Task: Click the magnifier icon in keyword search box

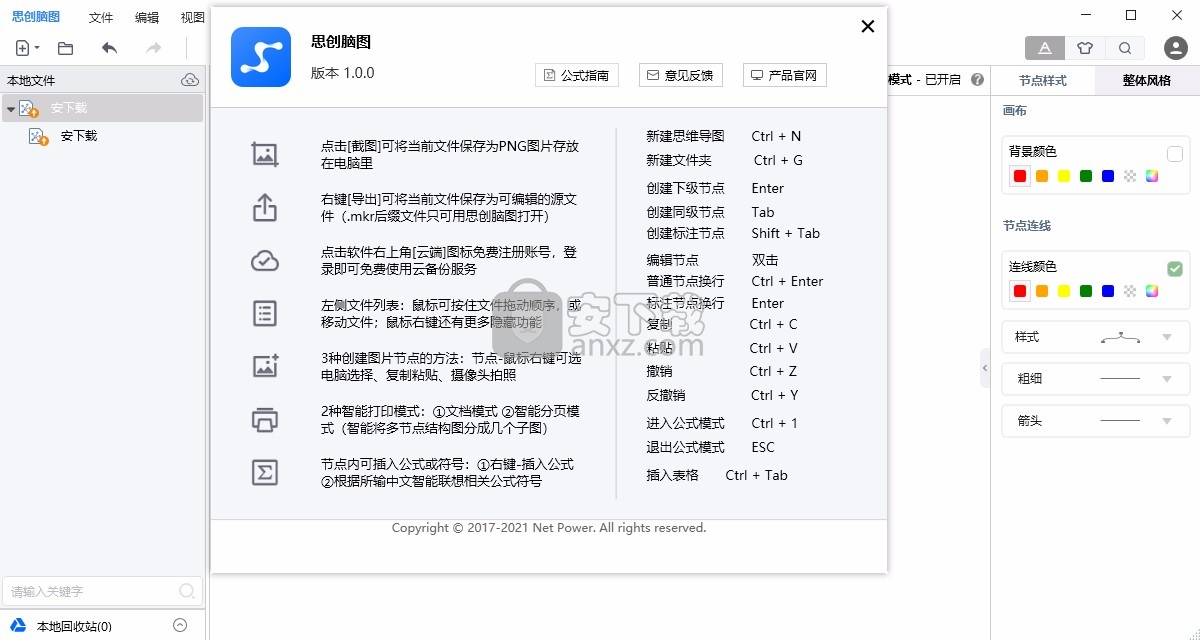Action: (186, 591)
